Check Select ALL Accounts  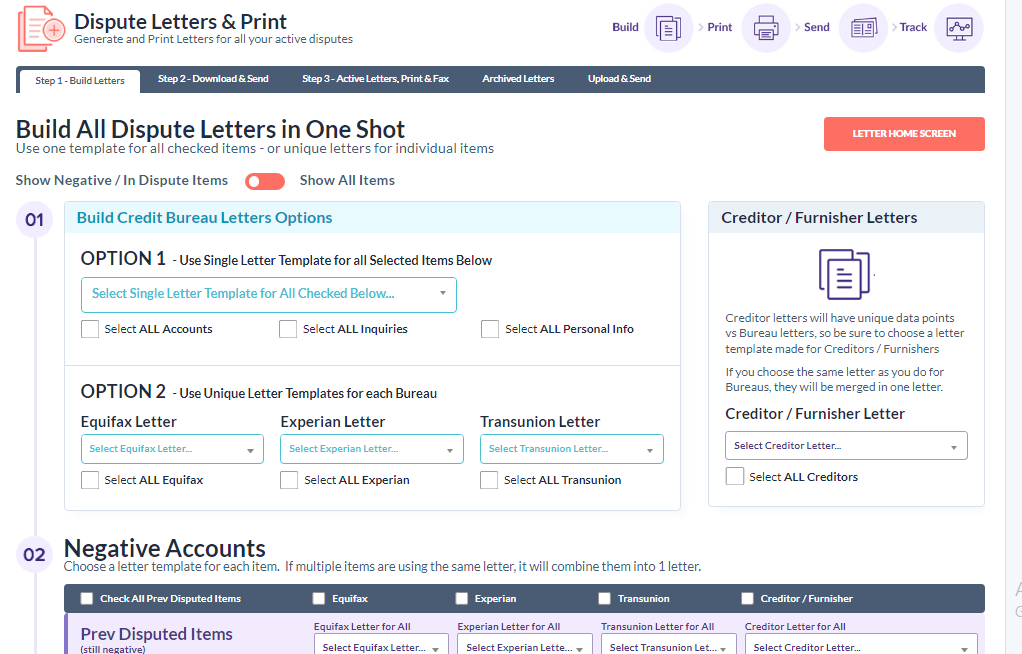click(90, 328)
